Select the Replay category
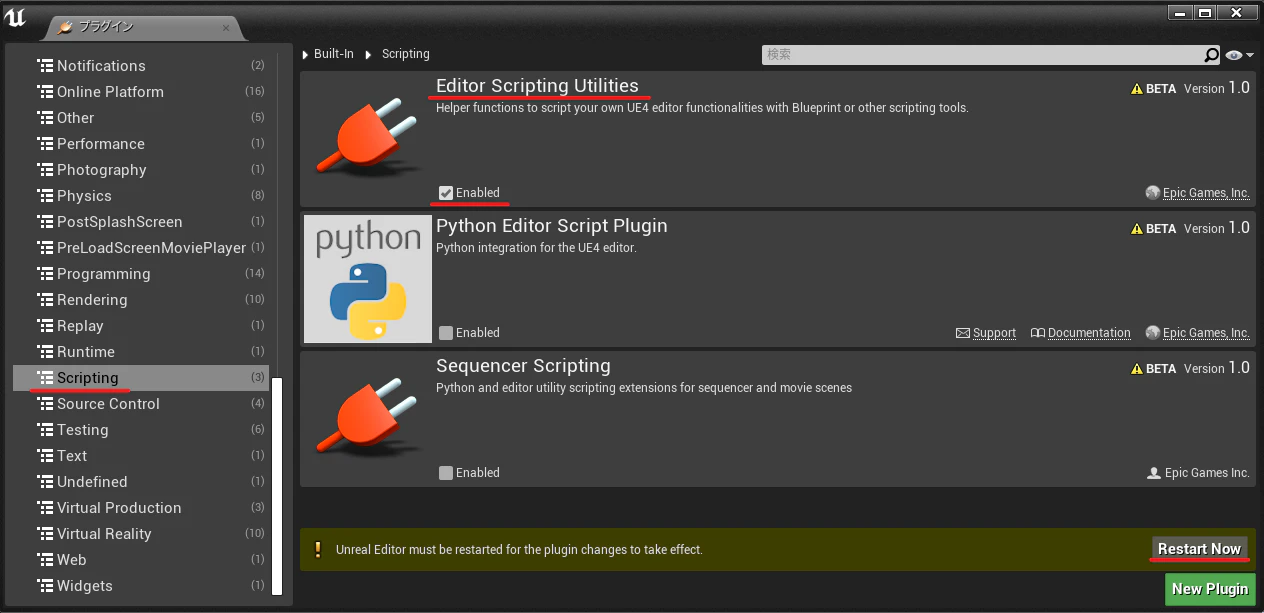Screen dimensions: 1264x613 pos(141,326)
